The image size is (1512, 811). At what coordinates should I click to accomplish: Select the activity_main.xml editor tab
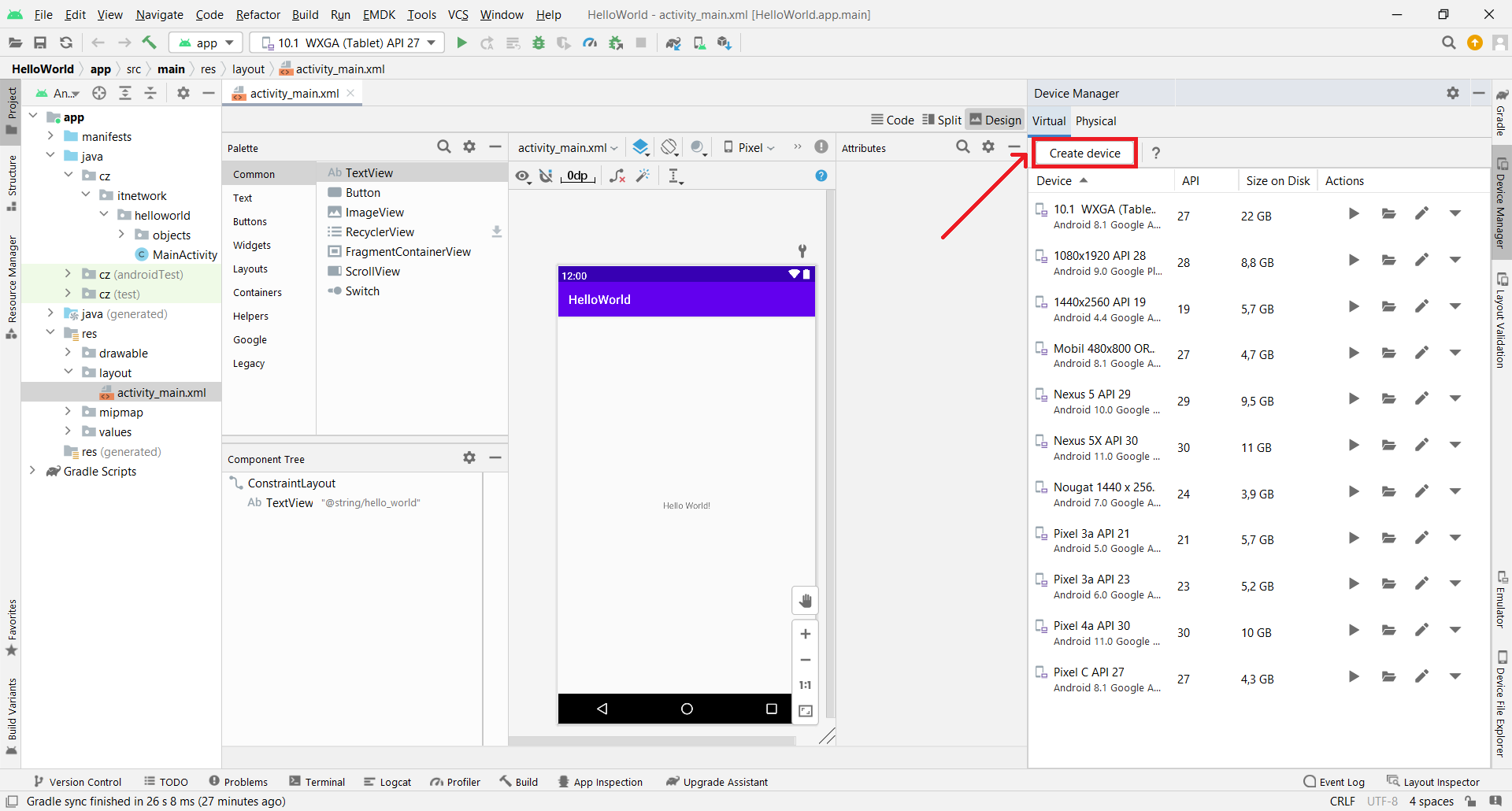(294, 93)
